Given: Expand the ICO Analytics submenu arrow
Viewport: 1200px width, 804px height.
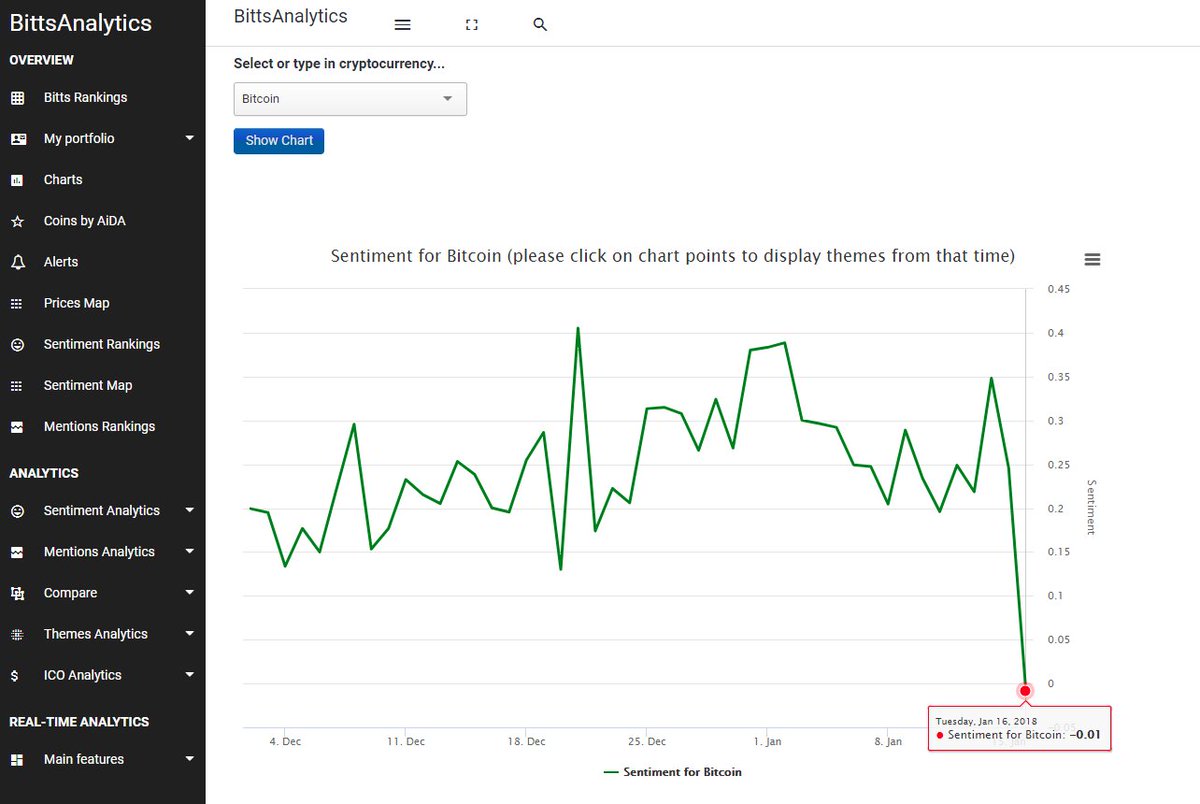Looking at the screenshot, I should [x=190, y=674].
